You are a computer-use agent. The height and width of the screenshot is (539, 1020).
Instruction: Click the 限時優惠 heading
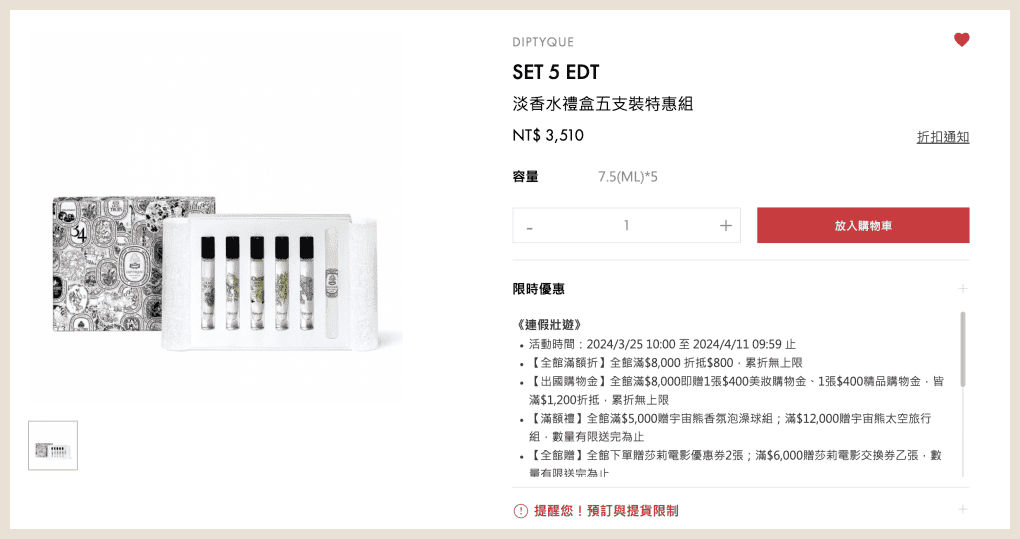[539, 289]
